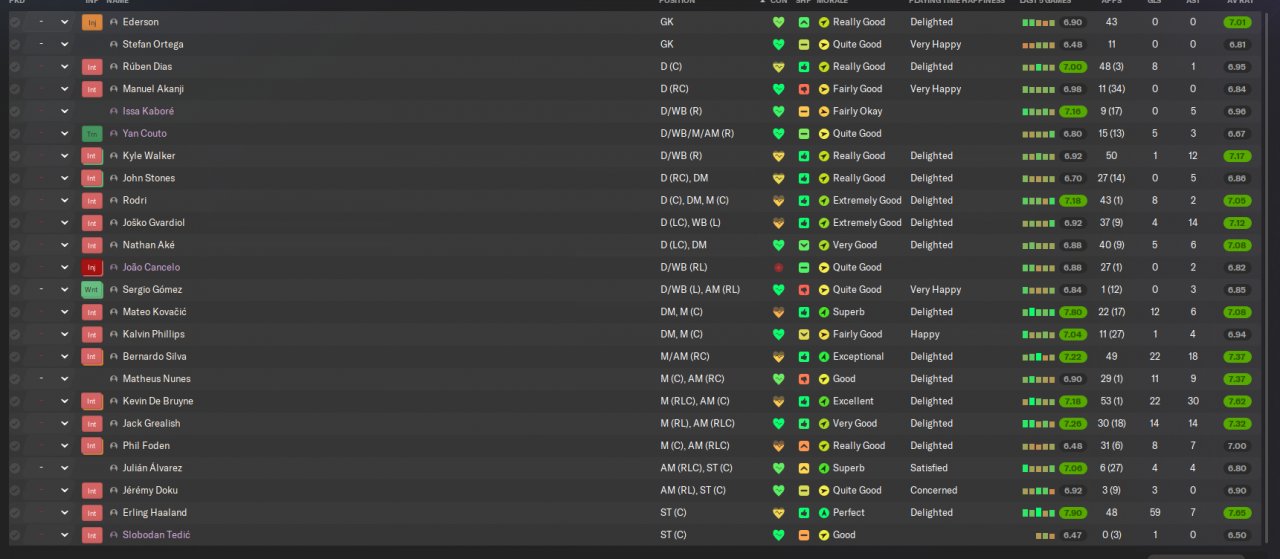Click Erling Haaland's last 5 games form bars
The width and height of the screenshot is (1280, 559).
click(1039, 513)
